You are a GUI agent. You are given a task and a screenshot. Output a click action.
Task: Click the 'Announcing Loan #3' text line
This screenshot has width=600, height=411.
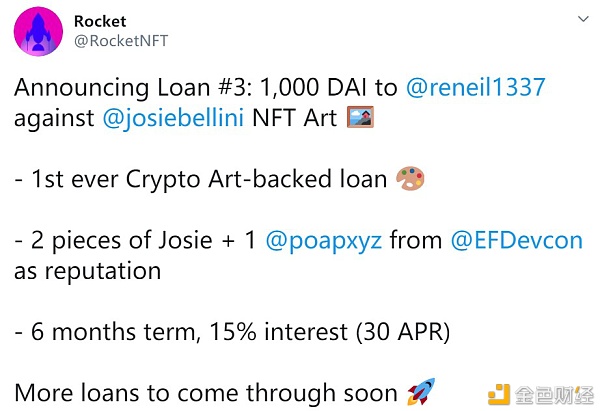click(x=133, y=88)
